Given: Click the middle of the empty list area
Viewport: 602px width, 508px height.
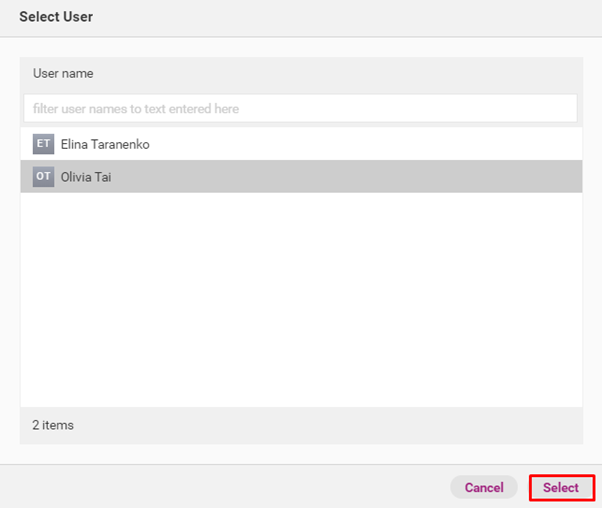Looking at the screenshot, I should pyautogui.click(x=300, y=300).
